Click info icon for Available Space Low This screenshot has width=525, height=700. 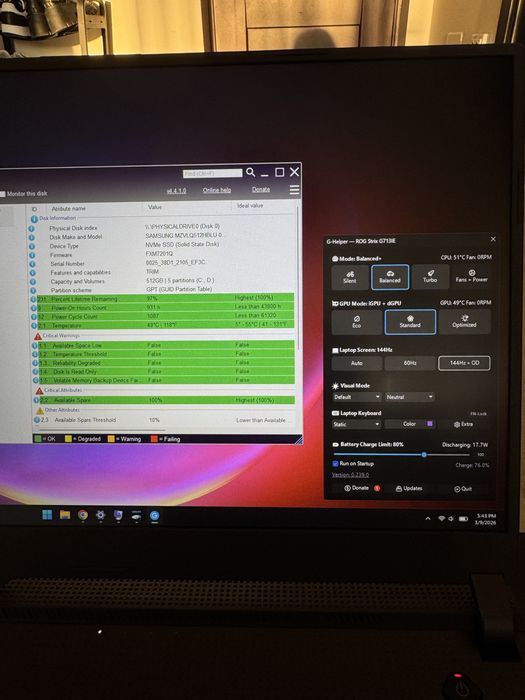point(35,346)
